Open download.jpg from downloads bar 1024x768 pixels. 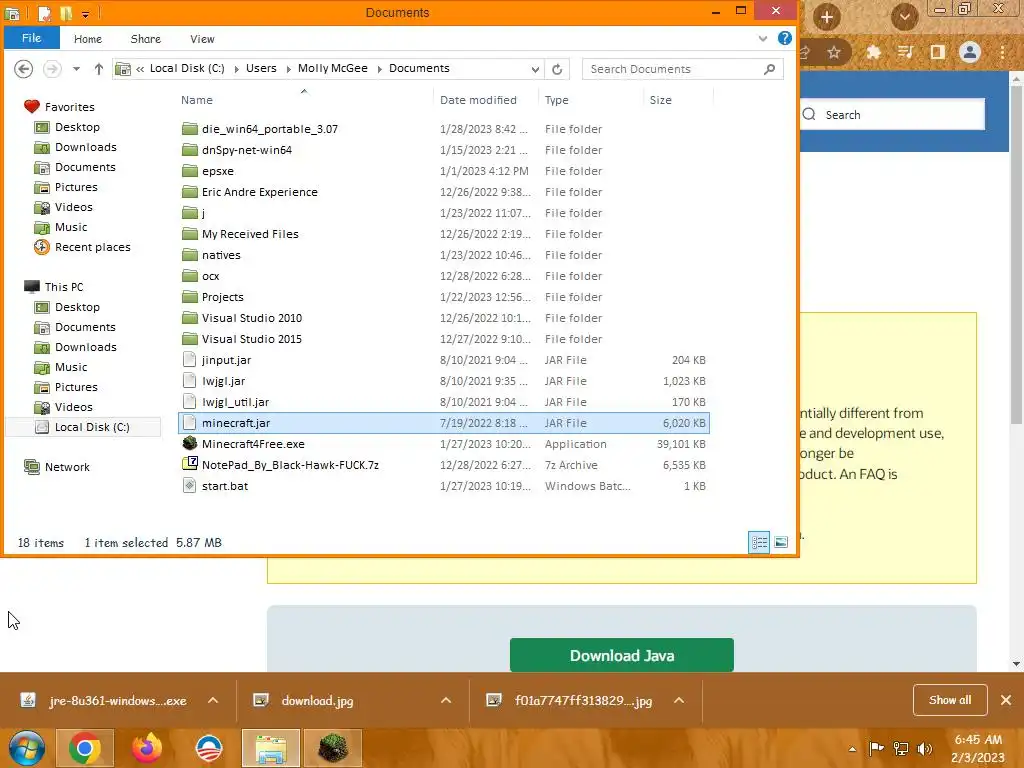pyautogui.click(x=304, y=701)
